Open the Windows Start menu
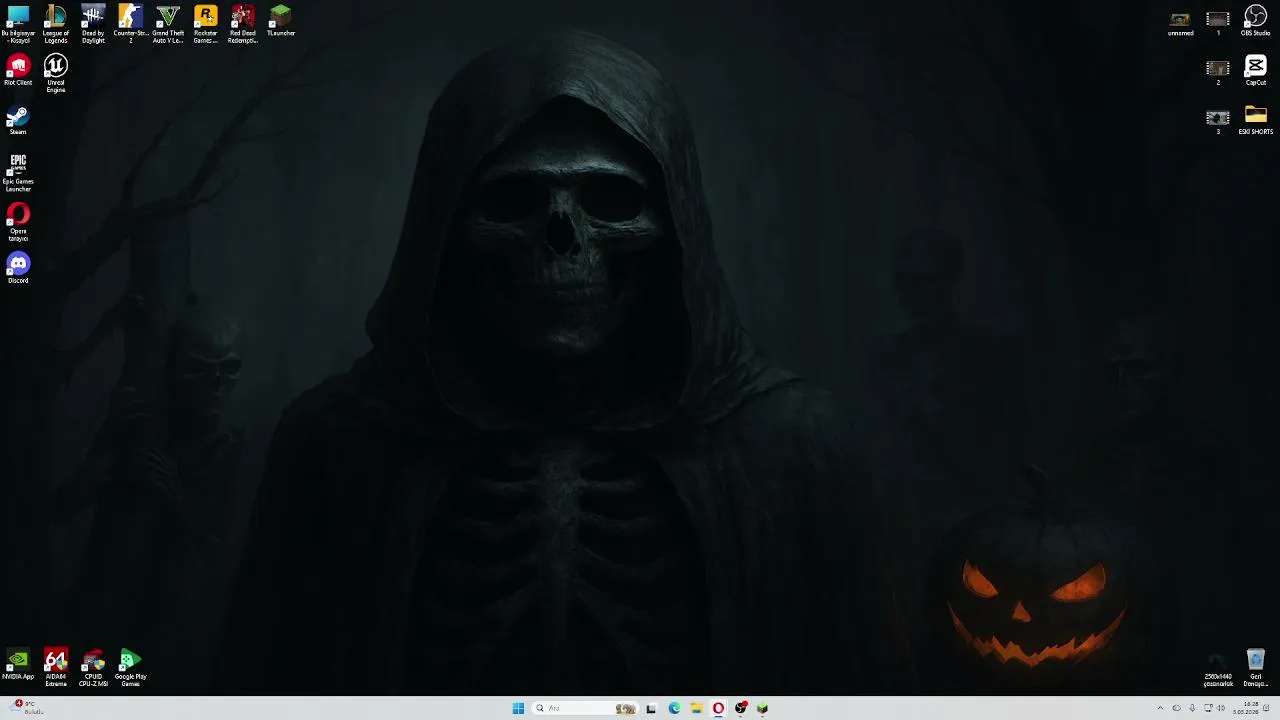The image size is (1280, 720). pos(518,708)
